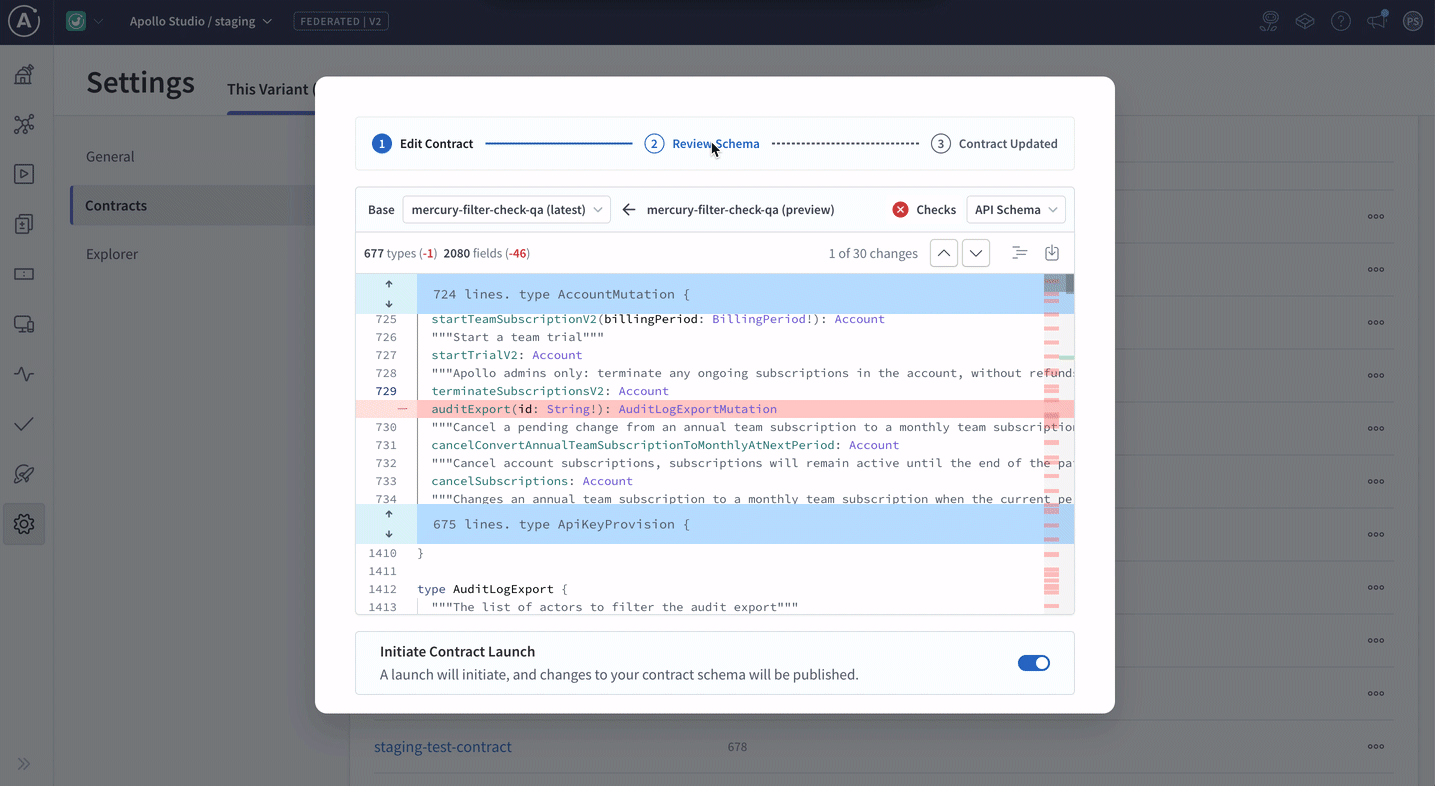This screenshot has width=1435, height=786.
Task: Open the clients devices icon in sidebar
Action: pyautogui.click(x=24, y=324)
